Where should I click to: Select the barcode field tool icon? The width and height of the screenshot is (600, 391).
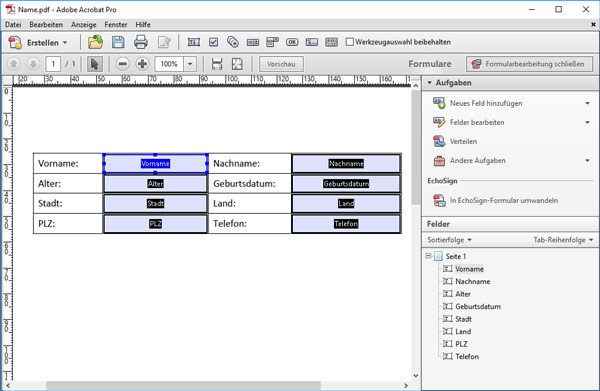click(331, 42)
